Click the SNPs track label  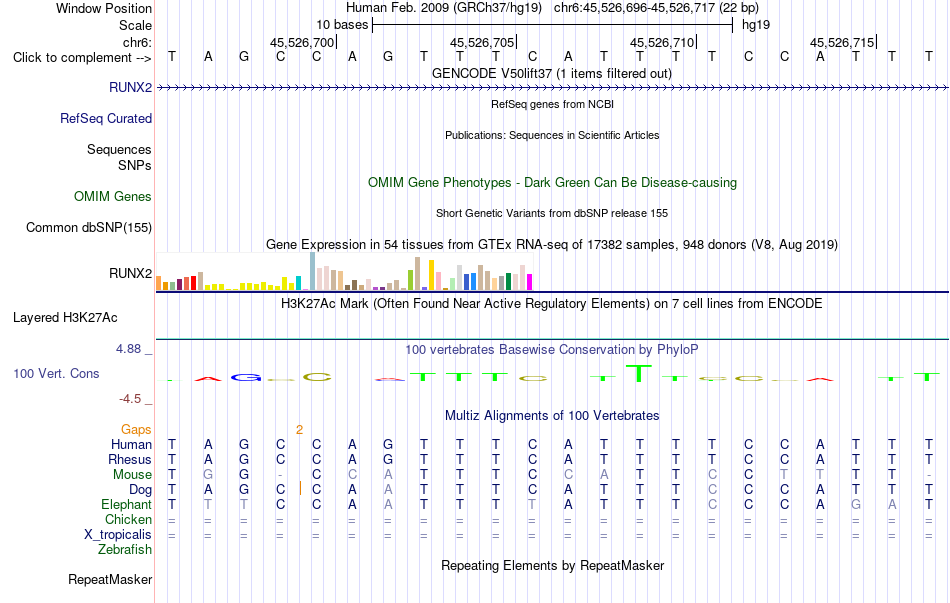(135, 165)
